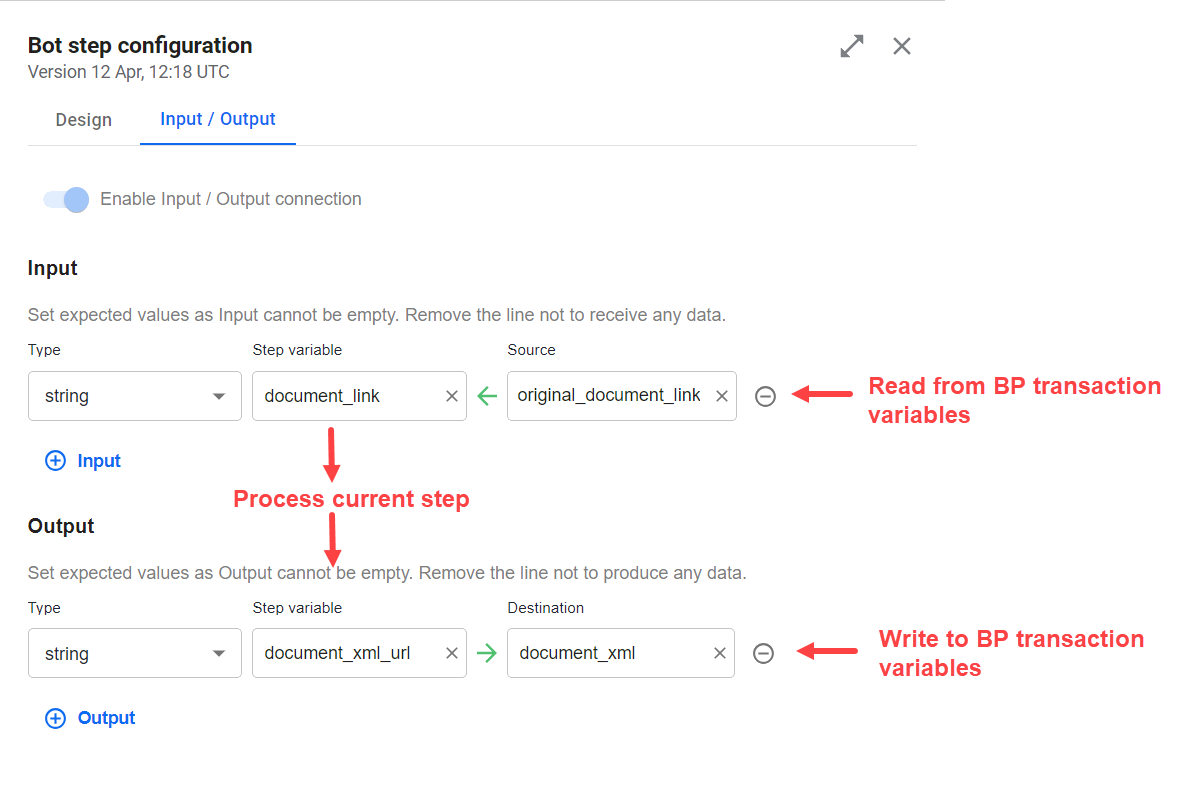Expand the configuration panel to full size
The width and height of the screenshot is (1200, 785).
coord(852,46)
